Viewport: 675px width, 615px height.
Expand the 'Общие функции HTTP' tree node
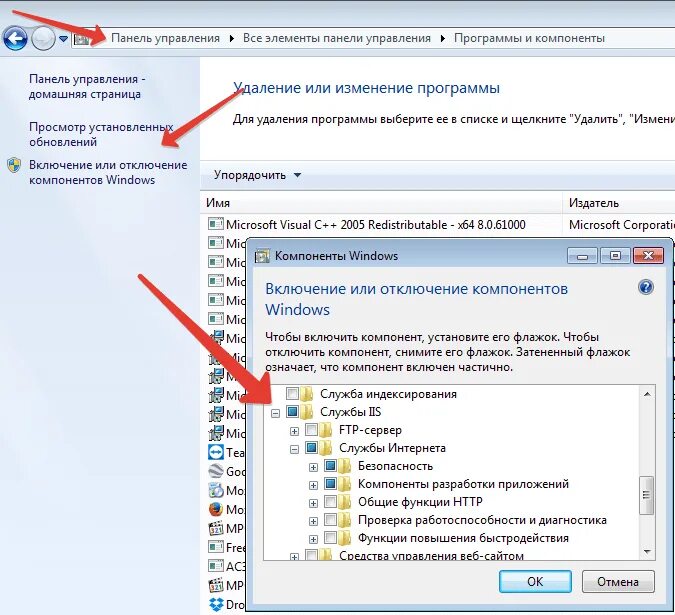[313, 504]
